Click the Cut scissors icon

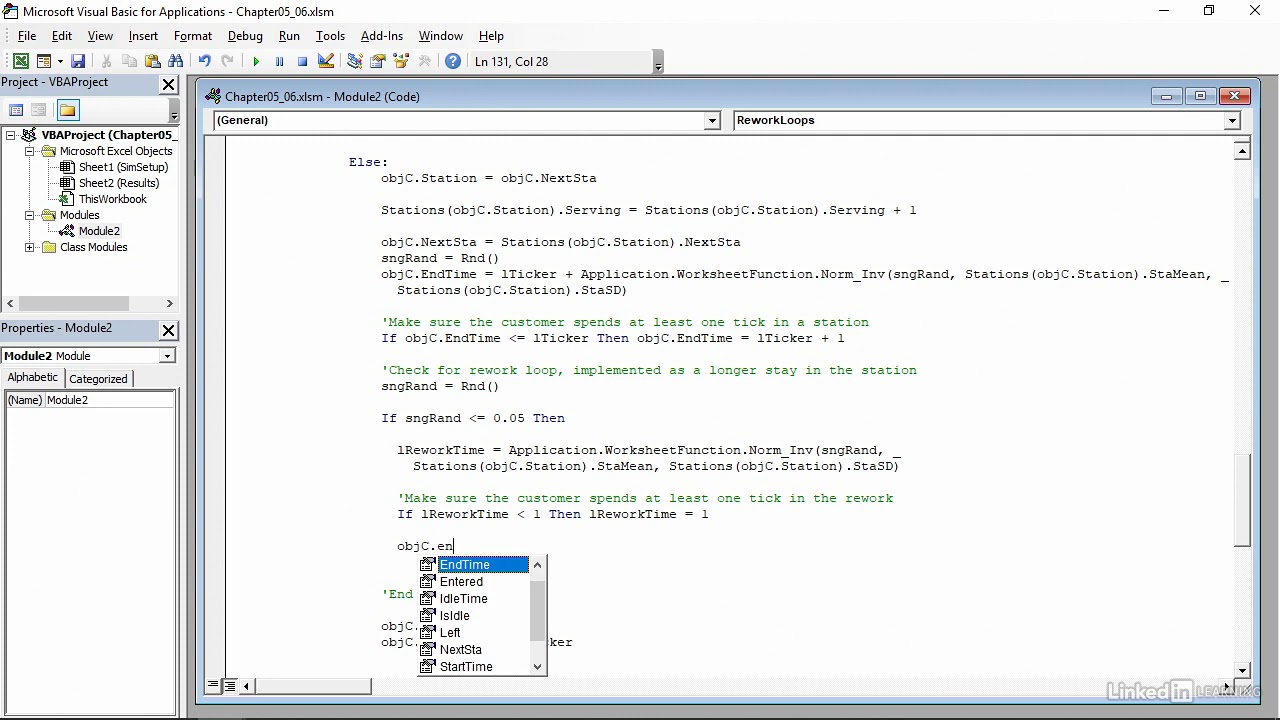coord(106,61)
